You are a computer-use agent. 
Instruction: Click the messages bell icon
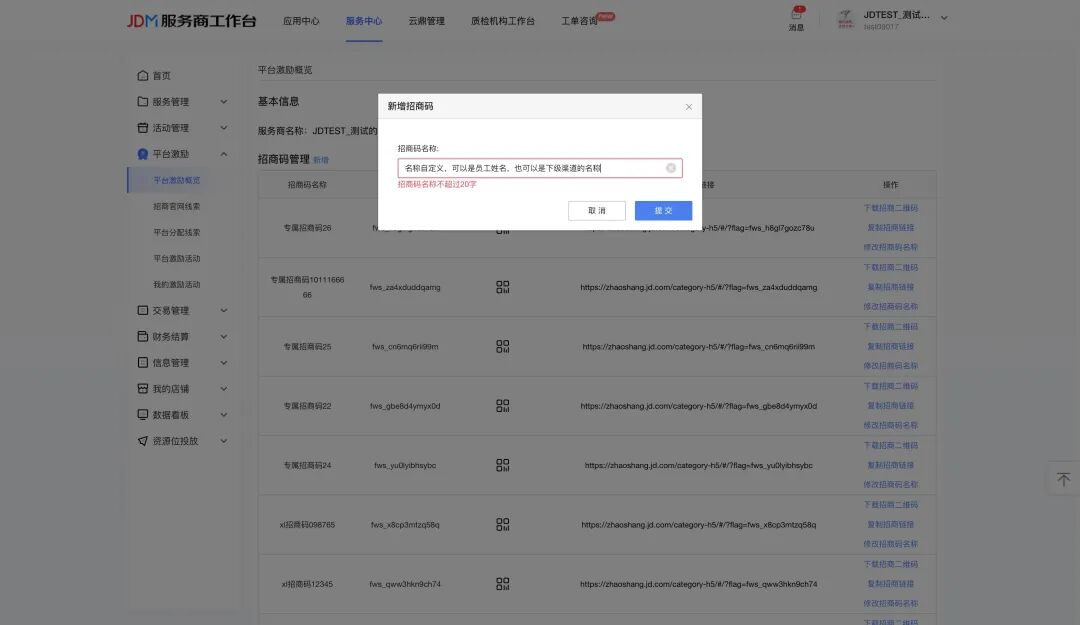coord(796,15)
